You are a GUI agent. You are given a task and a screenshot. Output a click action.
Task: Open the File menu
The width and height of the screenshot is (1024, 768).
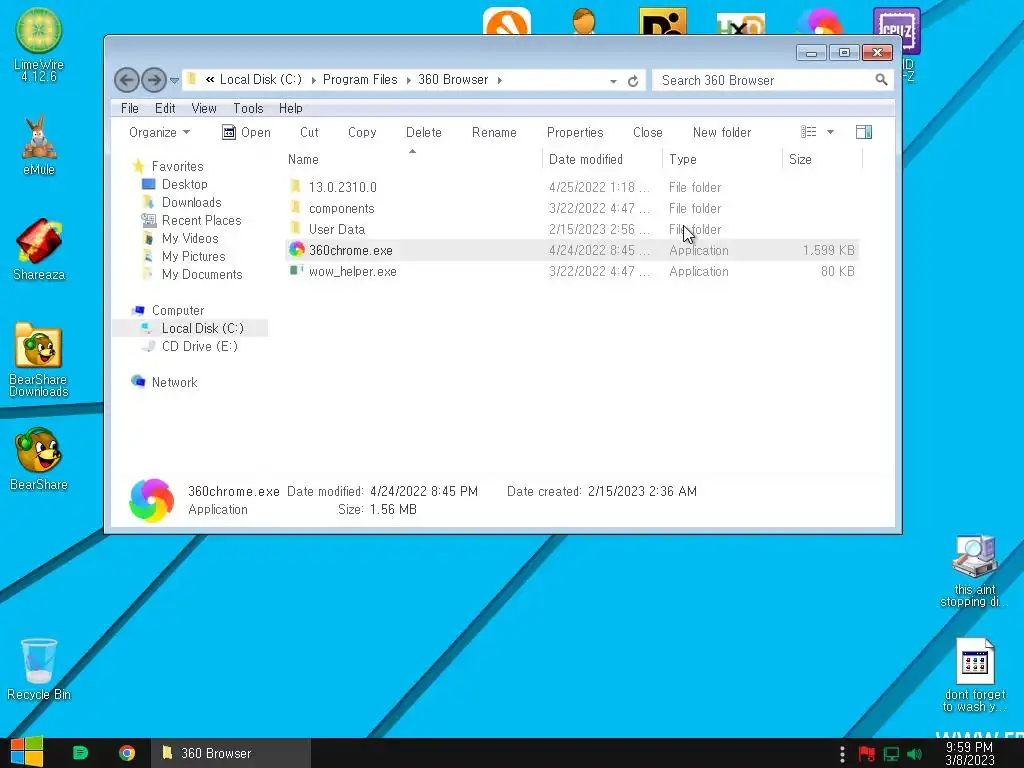pyautogui.click(x=129, y=108)
